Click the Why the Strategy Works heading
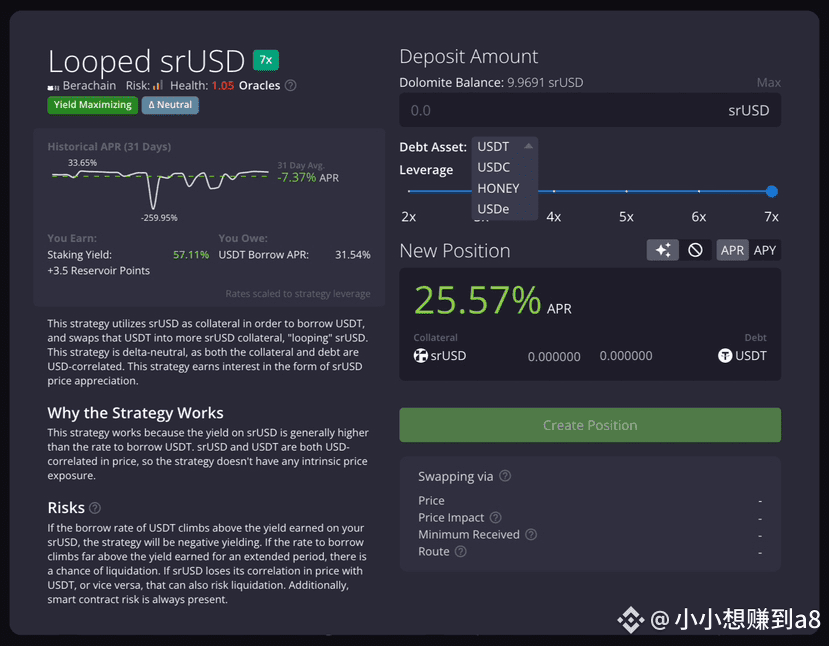Image resolution: width=829 pixels, height=646 pixels. (135, 412)
